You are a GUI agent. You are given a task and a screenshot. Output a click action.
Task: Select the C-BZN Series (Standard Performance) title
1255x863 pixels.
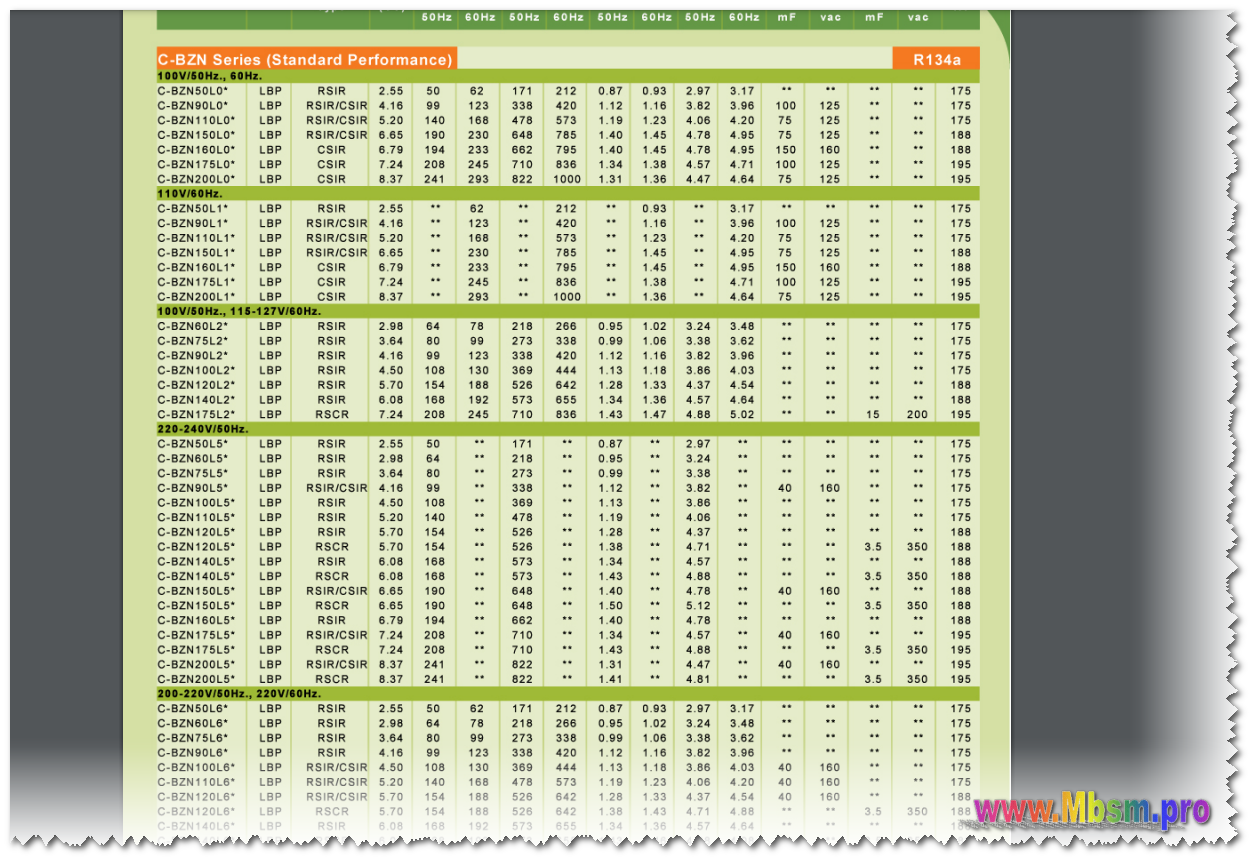(305, 60)
